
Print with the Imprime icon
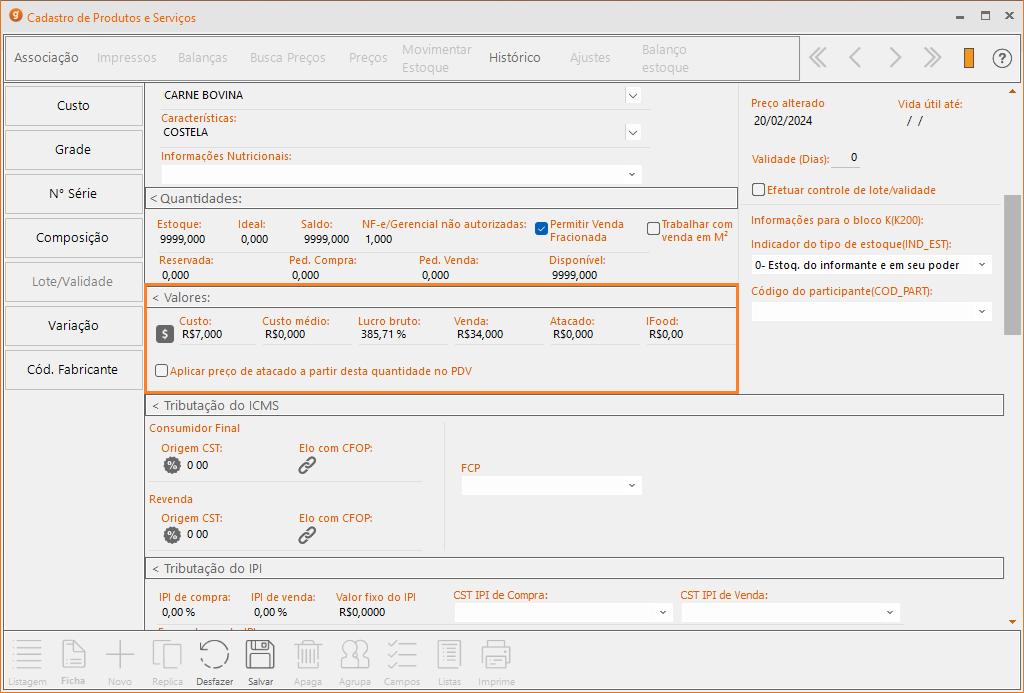(496, 662)
